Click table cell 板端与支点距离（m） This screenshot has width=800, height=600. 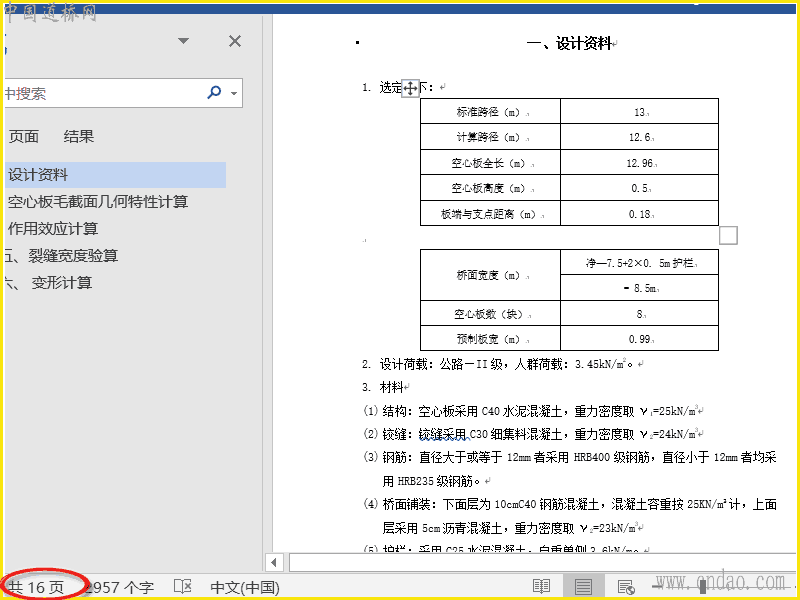(x=490, y=213)
